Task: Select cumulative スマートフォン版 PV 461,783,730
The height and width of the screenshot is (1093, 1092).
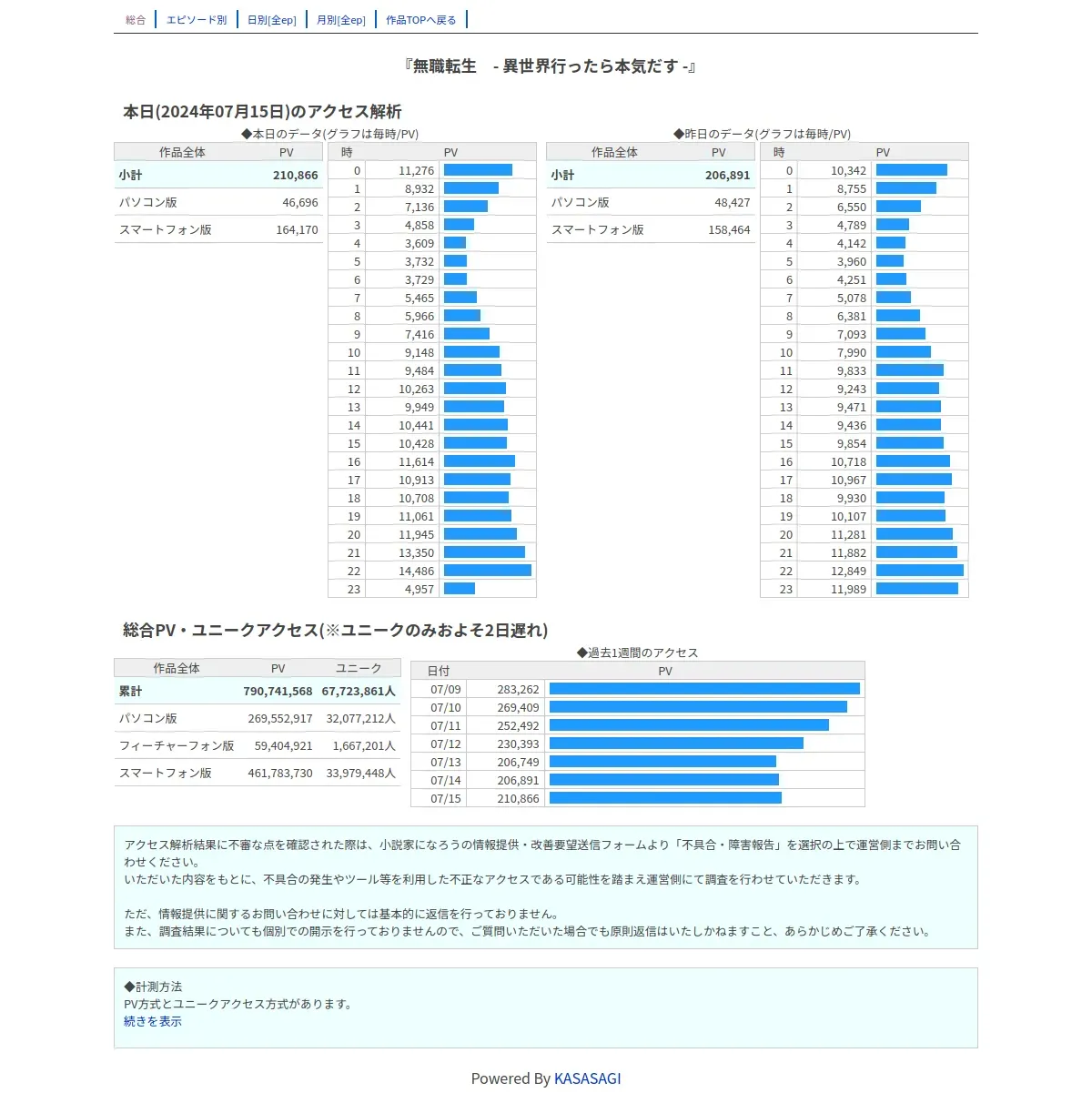Action: 280,774
